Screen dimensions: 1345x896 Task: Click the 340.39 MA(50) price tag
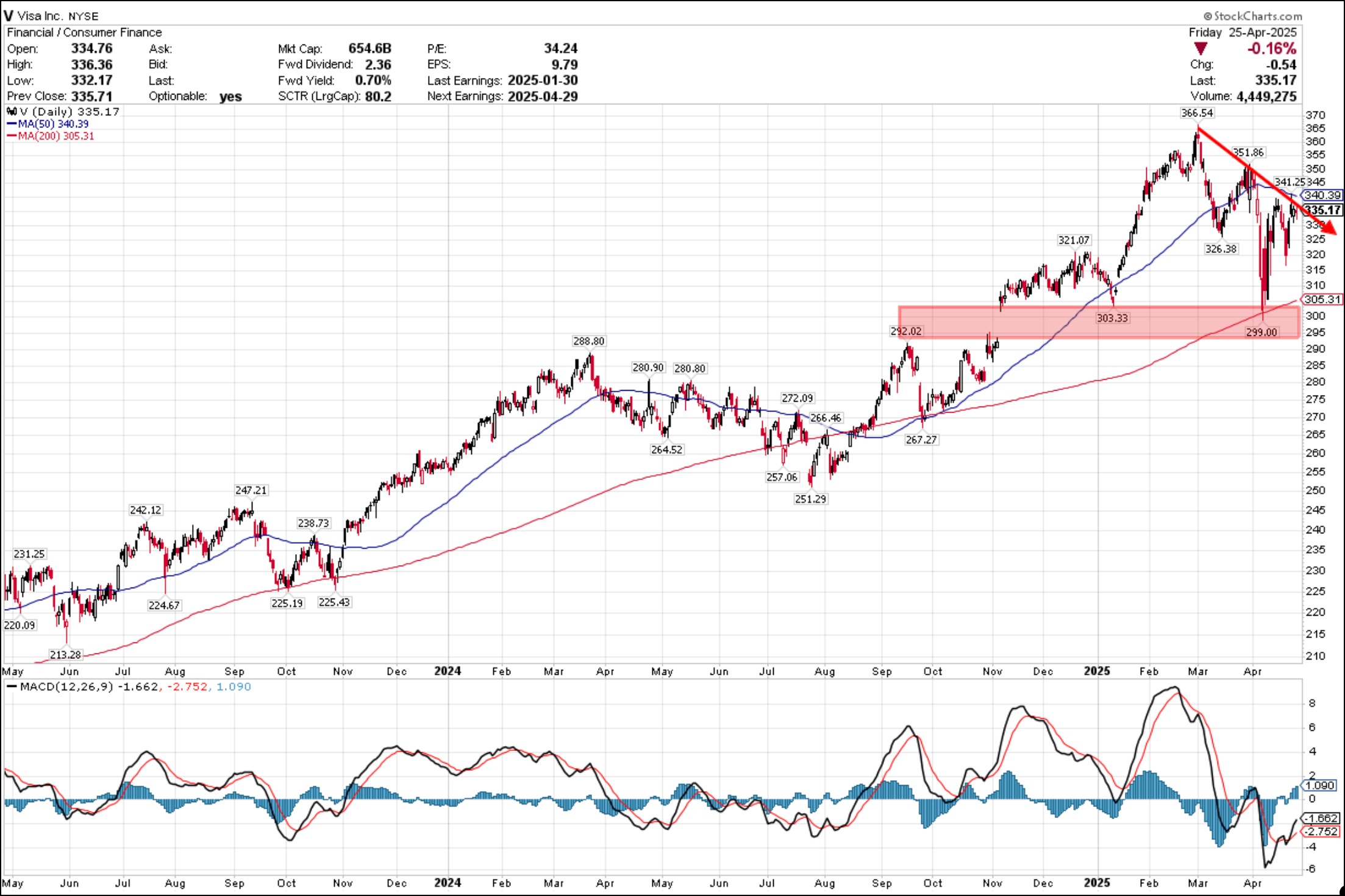(x=1322, y=195)
